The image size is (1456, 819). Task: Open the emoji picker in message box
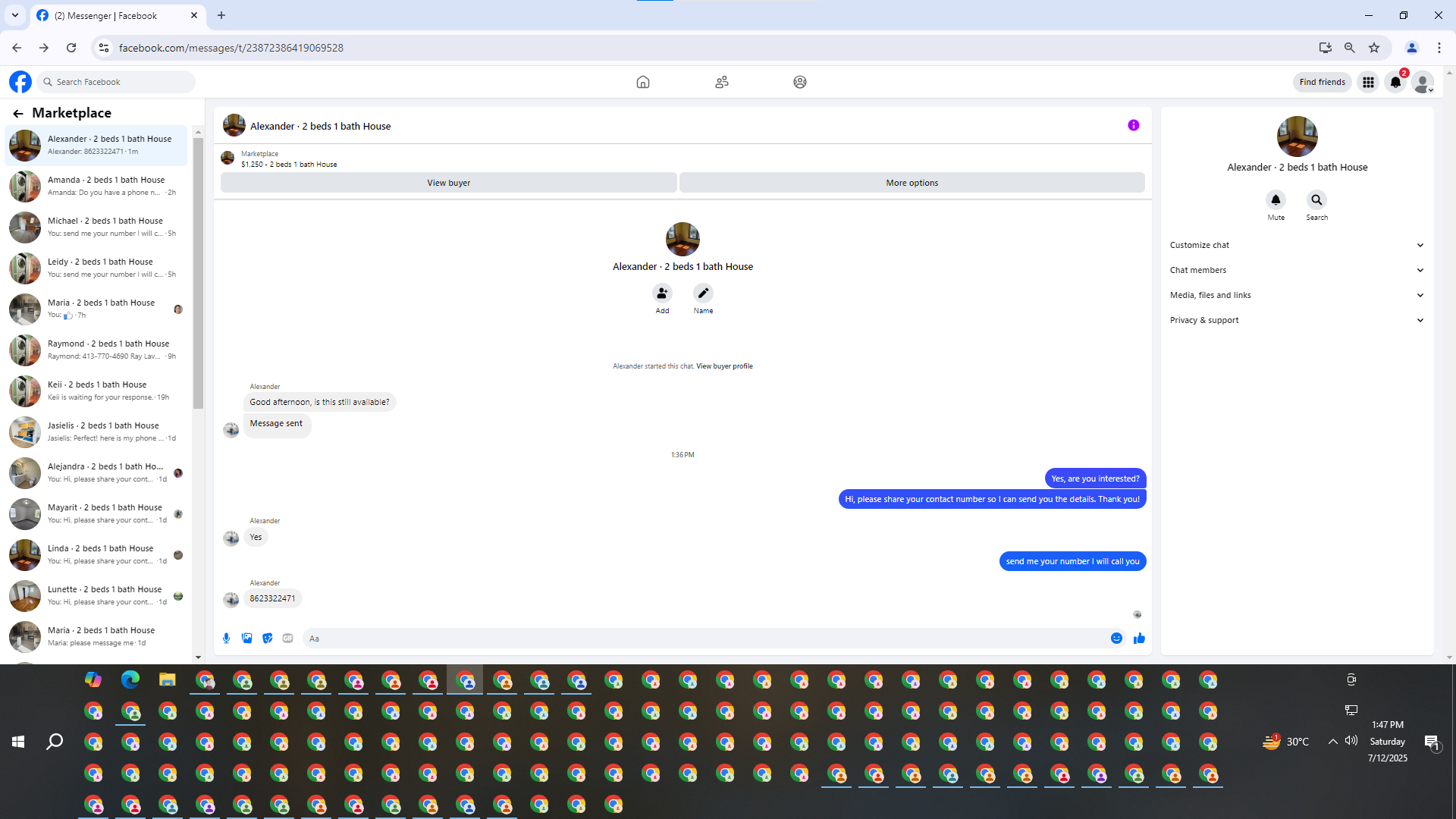click(x=1116, y=639)
